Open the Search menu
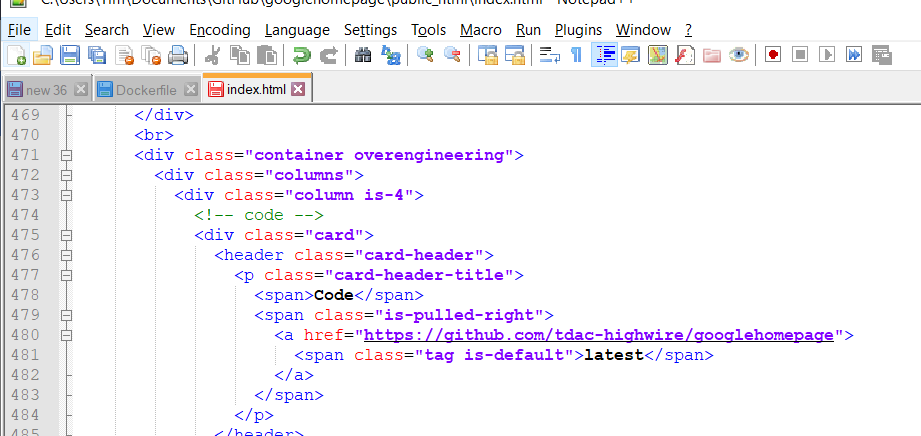The width and height of the screenshot is (921, 436). (x=107, y=29)
